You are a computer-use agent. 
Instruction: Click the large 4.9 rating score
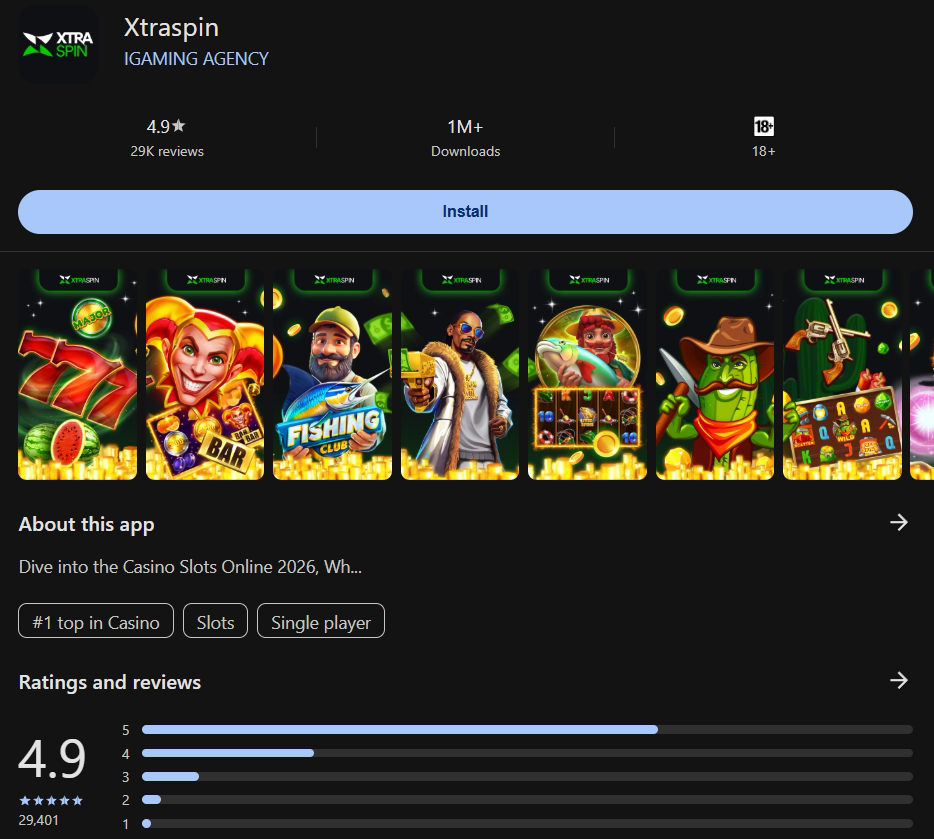(x=52, y=758)
